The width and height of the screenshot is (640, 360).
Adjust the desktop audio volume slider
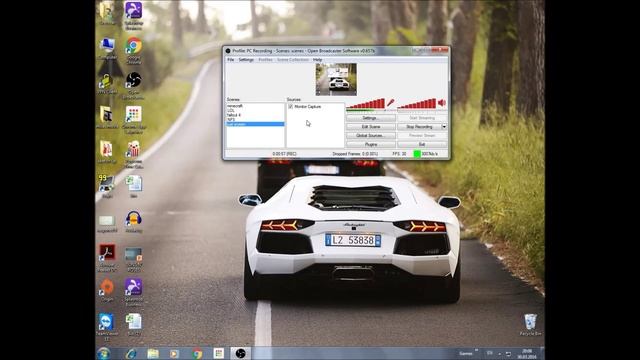point(417,104)
